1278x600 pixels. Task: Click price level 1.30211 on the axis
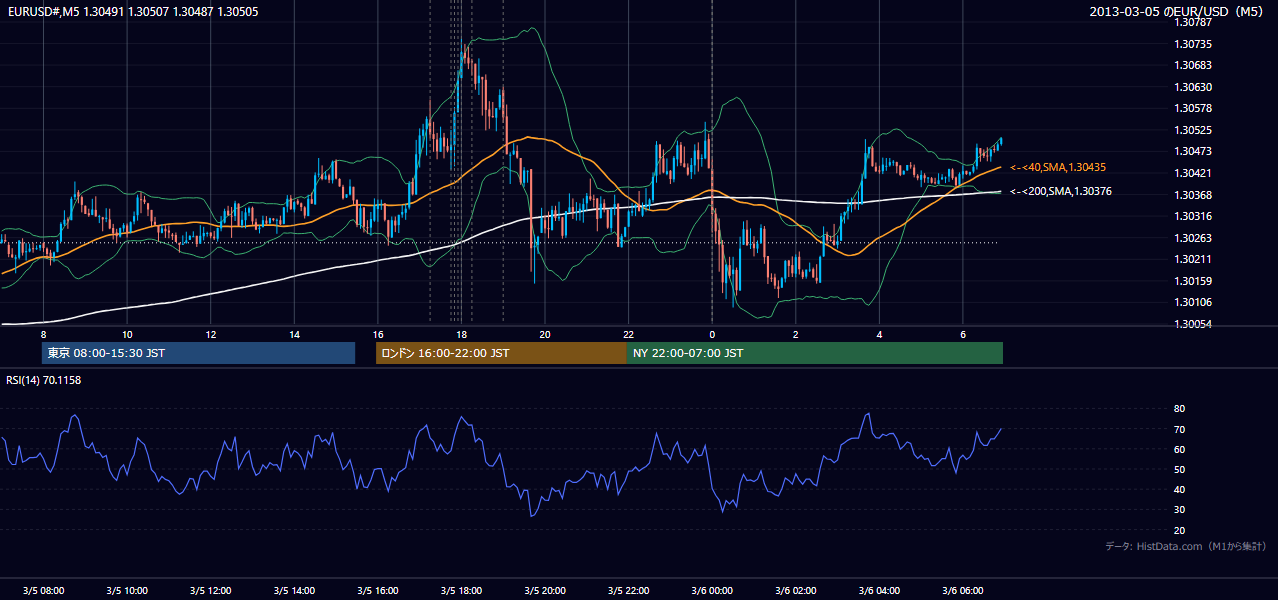tap(1195, 259)
